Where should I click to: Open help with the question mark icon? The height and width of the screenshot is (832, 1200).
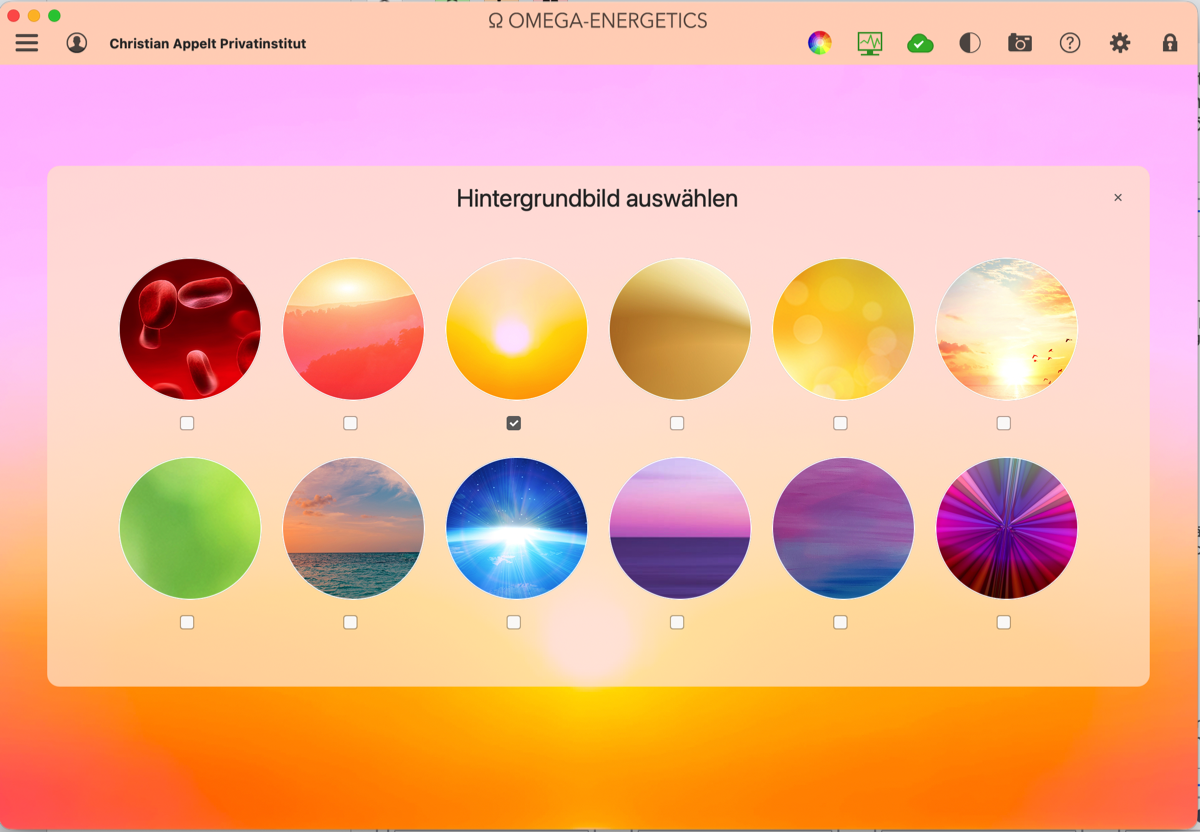coord(1070,43)
